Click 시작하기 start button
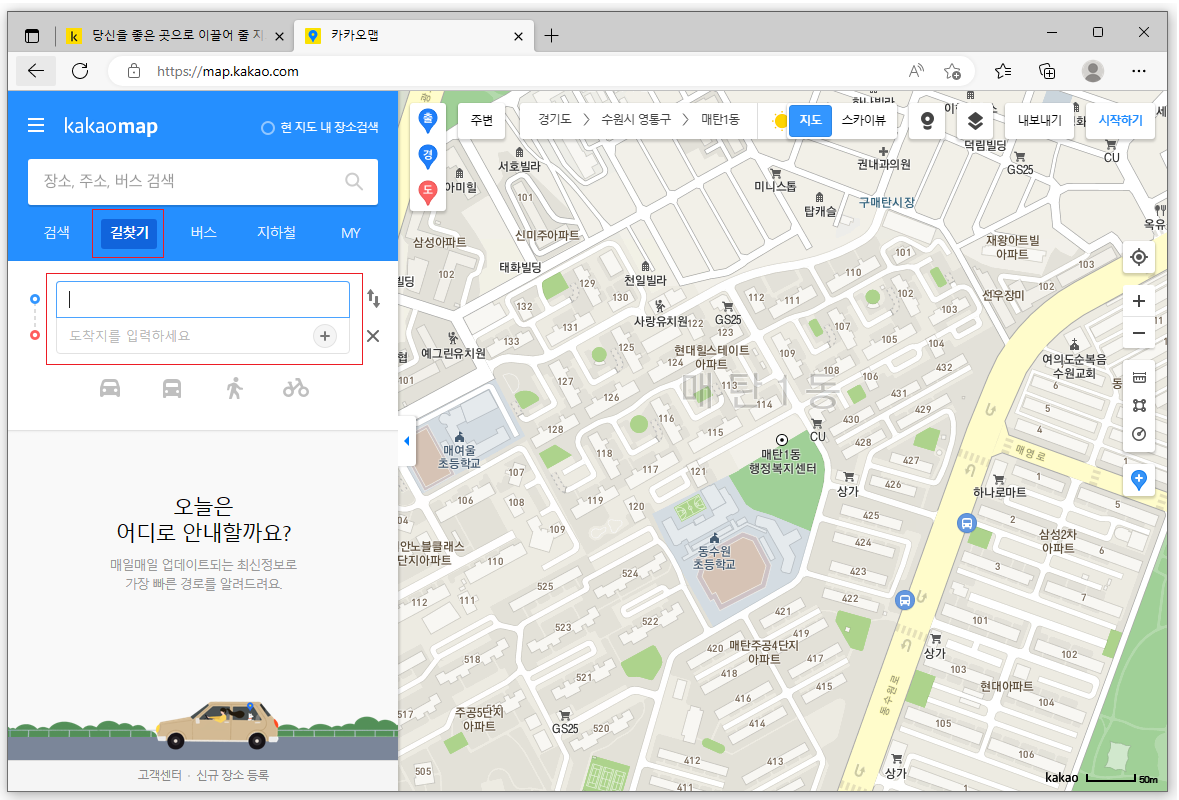1179x800 pixels. point(1120,120)
